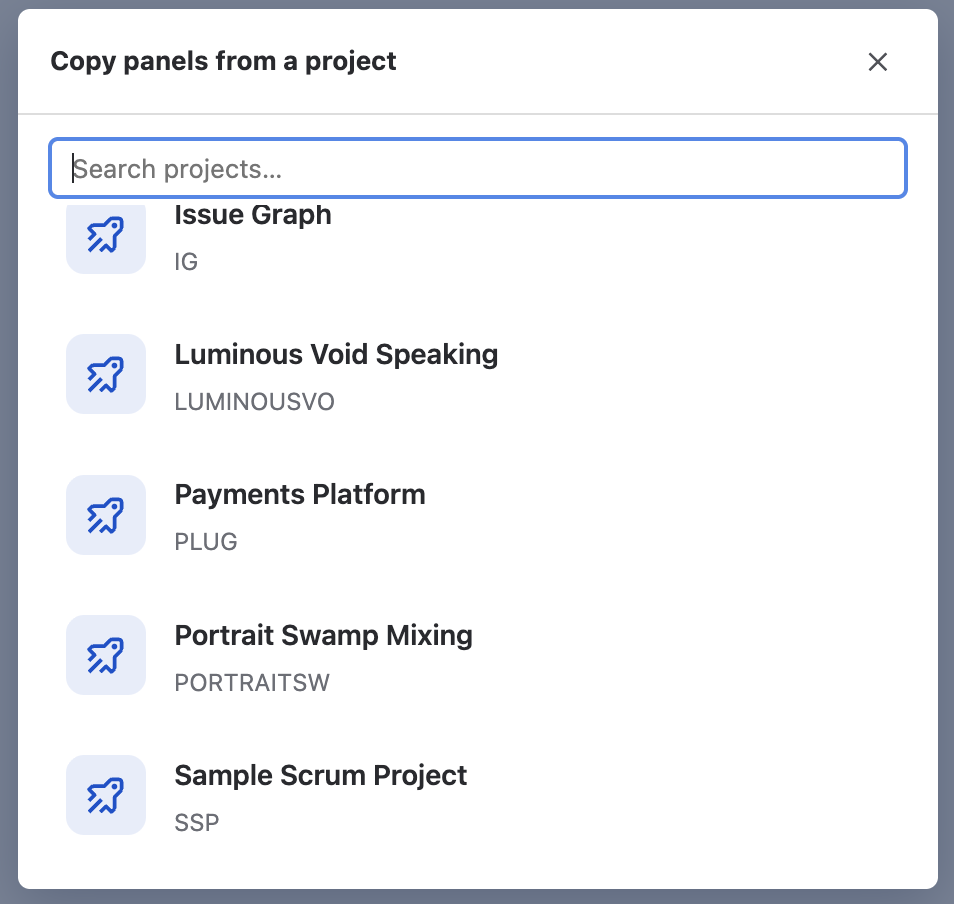
Task: Click the Luminous Void Speaking rocket icon
Action: click(106, 374)
